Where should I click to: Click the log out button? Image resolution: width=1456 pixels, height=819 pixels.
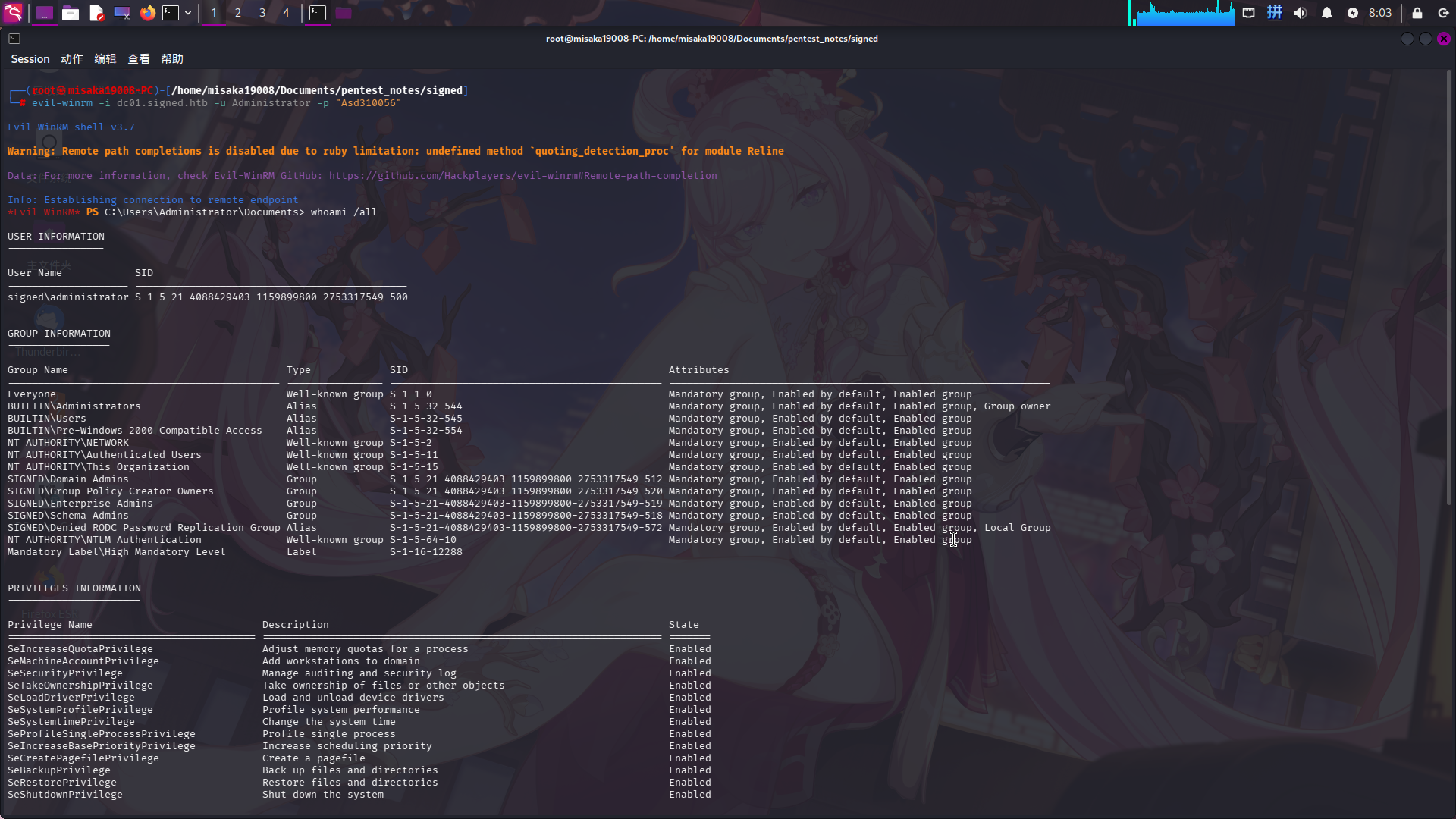point(1443,13)
